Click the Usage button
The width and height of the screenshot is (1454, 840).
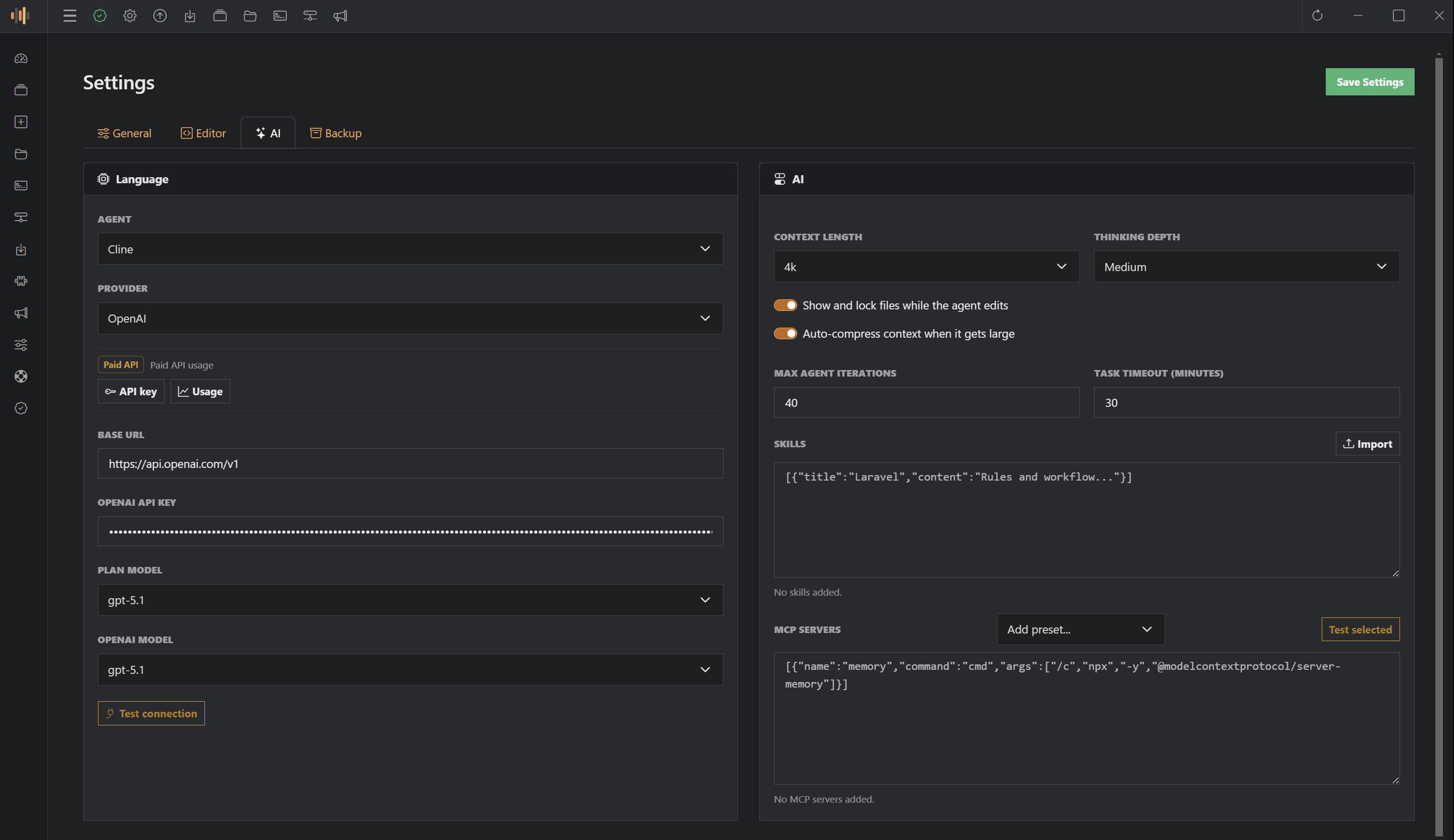[200, 391]
